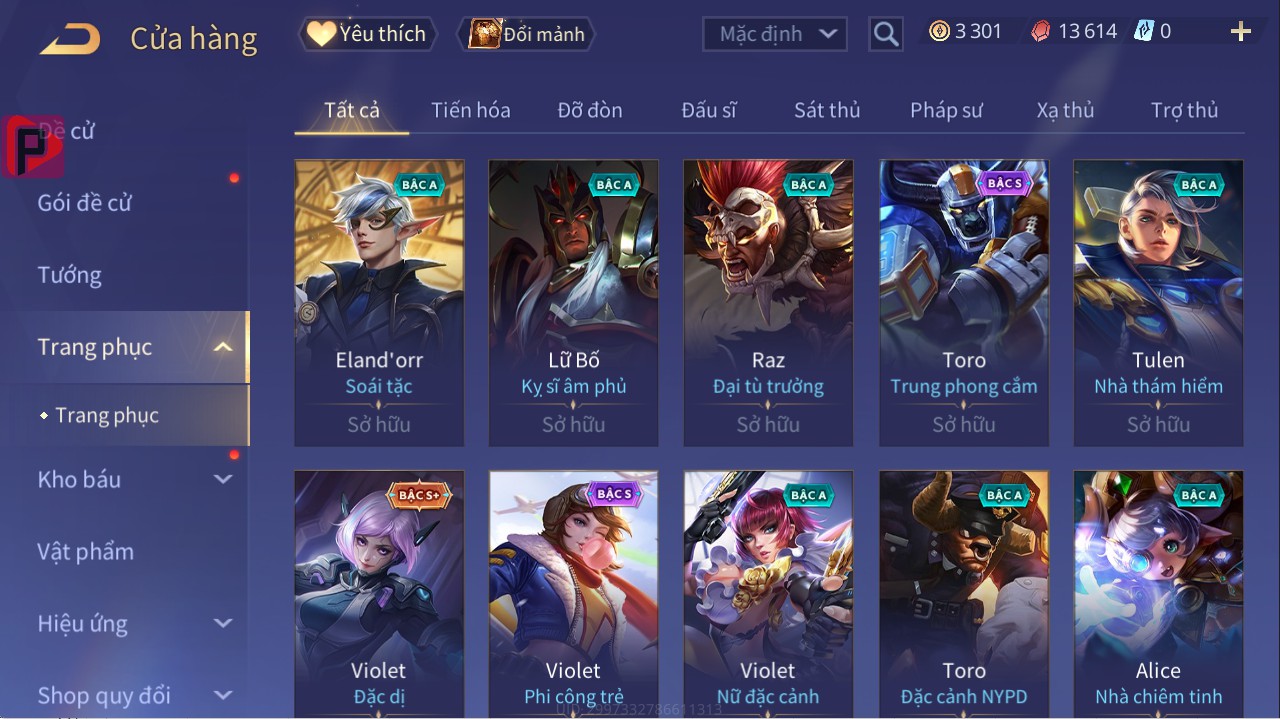Click the plus icon to add currency
The height and width of the screenshot is (719, 1280).
point(1241,32)
